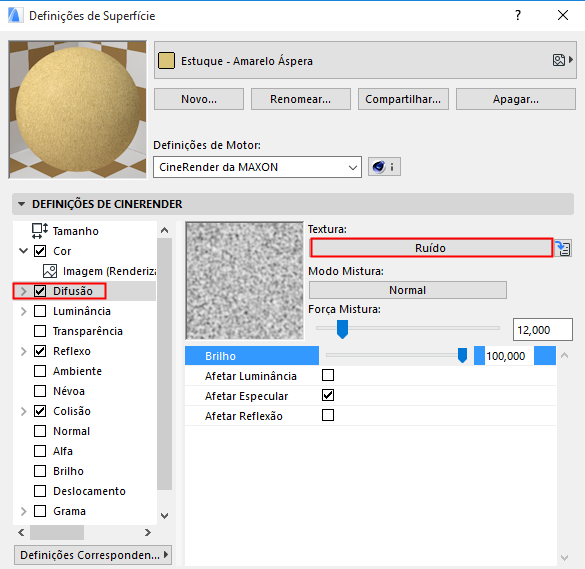
Task: Click channel list scroll up arrow
Action: (165, 231)
